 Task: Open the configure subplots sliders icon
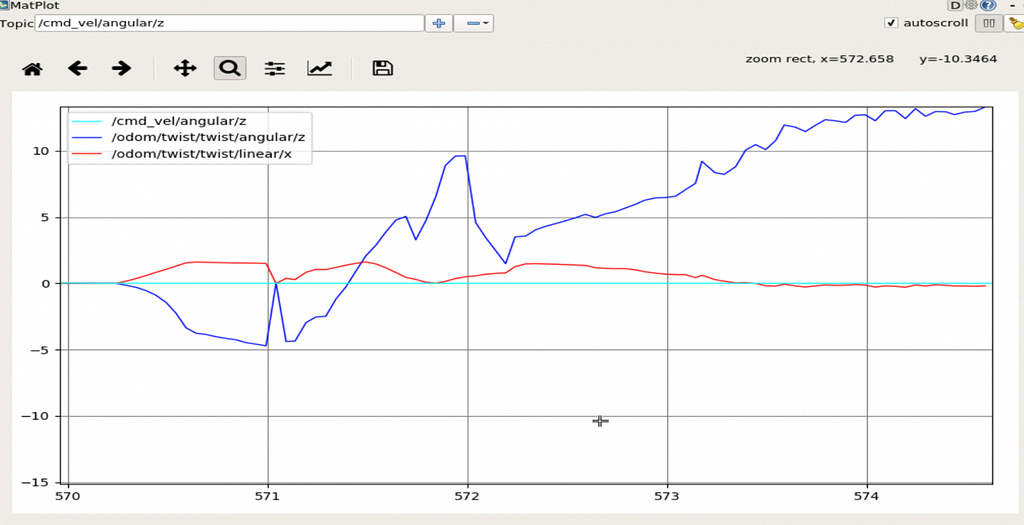tap(275, 69)
